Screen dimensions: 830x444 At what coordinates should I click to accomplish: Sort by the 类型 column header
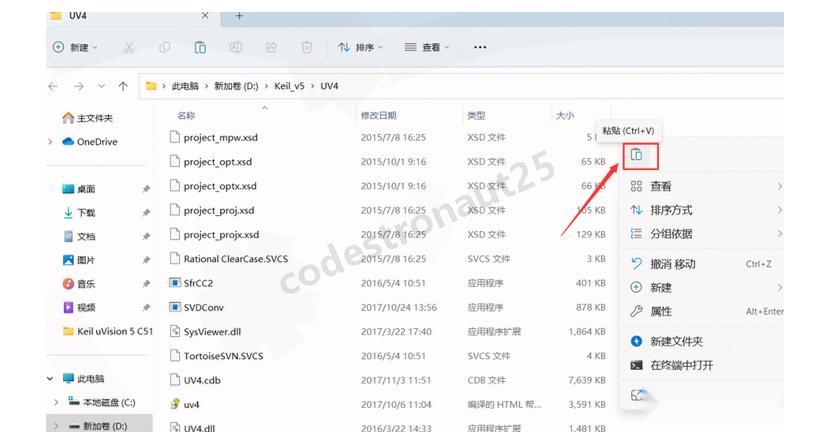pyautogui.click(x=476, y=116)
